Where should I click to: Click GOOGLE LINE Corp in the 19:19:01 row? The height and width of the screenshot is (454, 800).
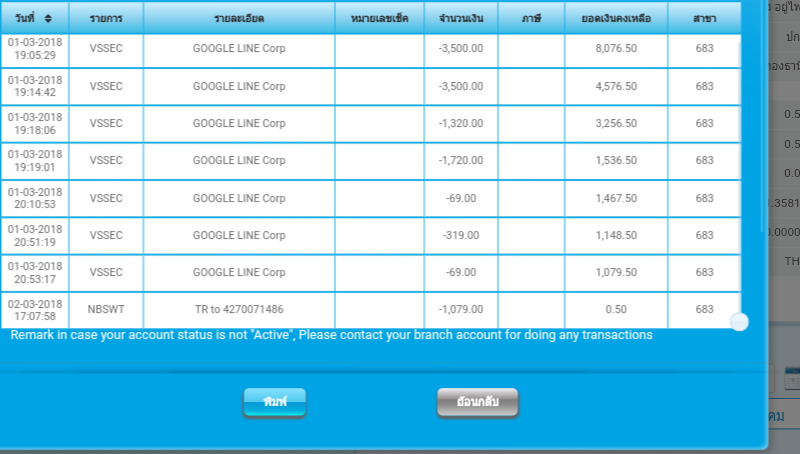coord(239,161)
